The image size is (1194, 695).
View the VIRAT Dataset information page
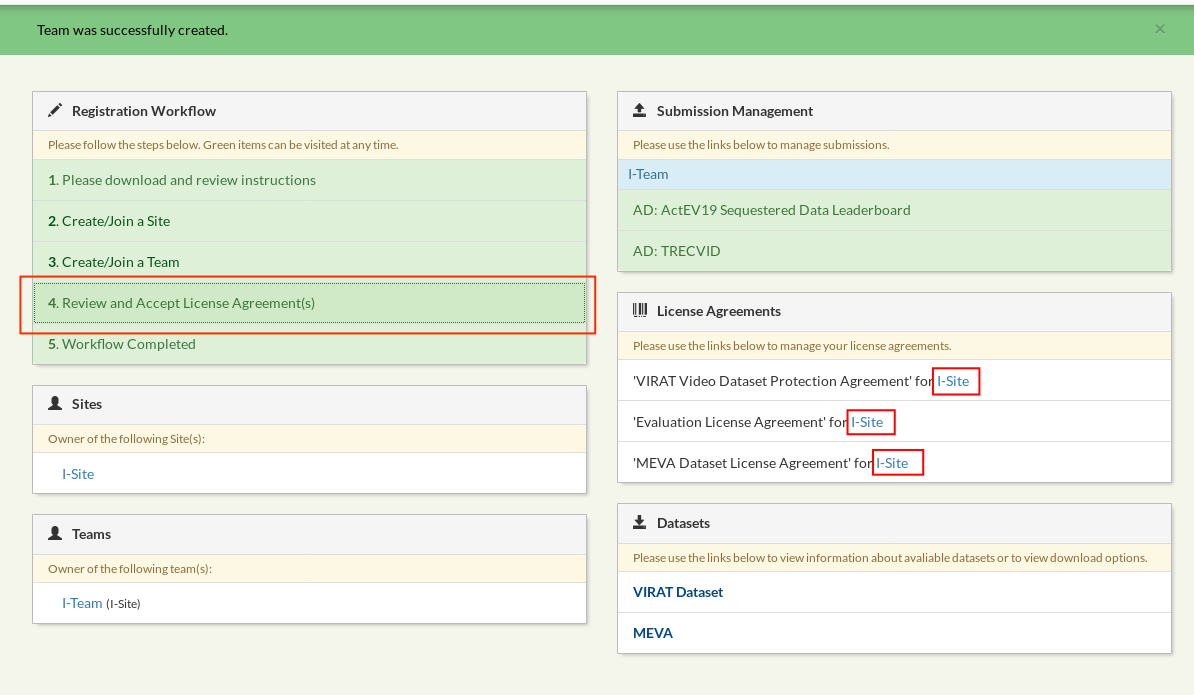coord(677,592)
